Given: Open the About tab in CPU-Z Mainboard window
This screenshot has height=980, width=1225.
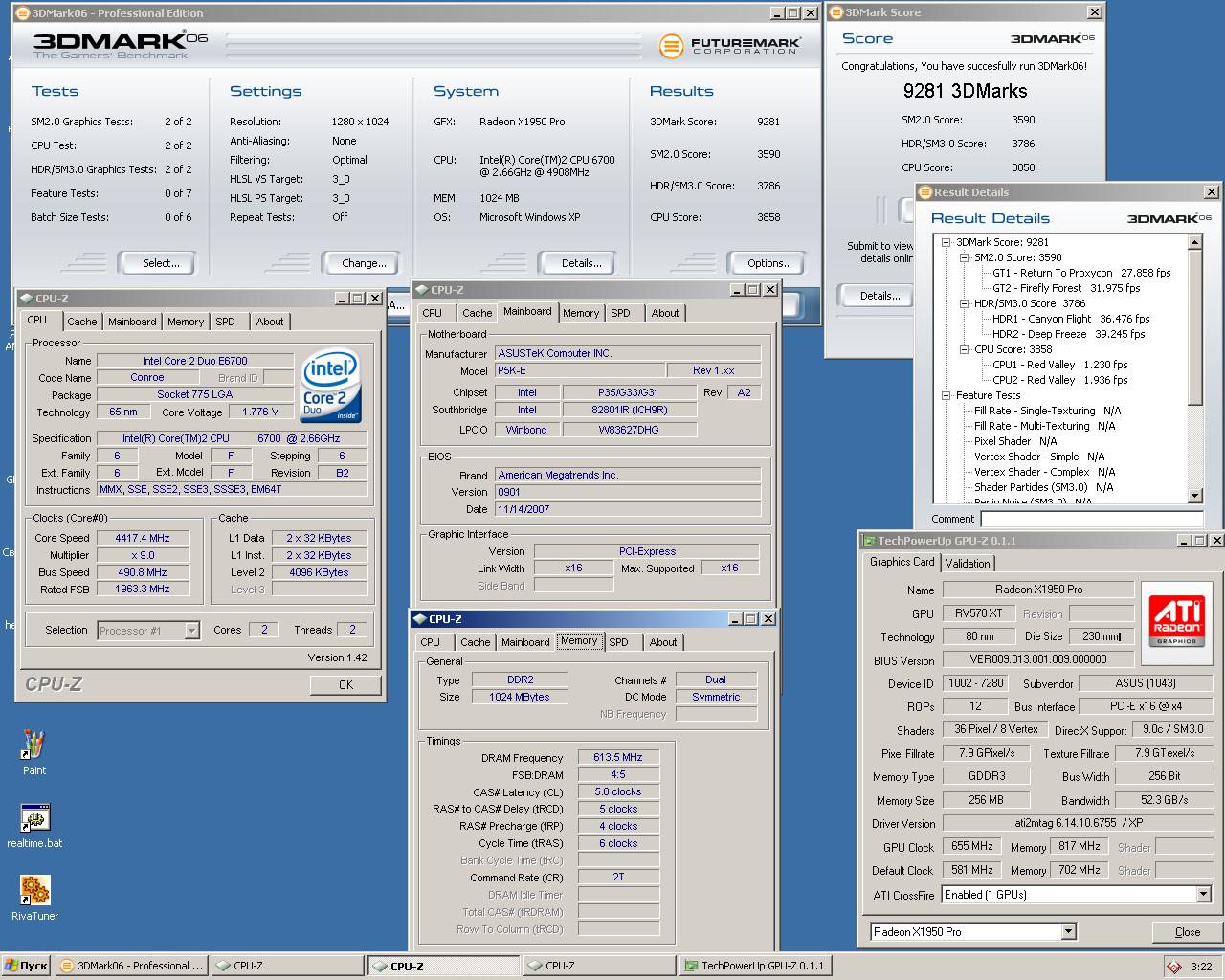Looking at the screenshot, I should click(665, 313).
